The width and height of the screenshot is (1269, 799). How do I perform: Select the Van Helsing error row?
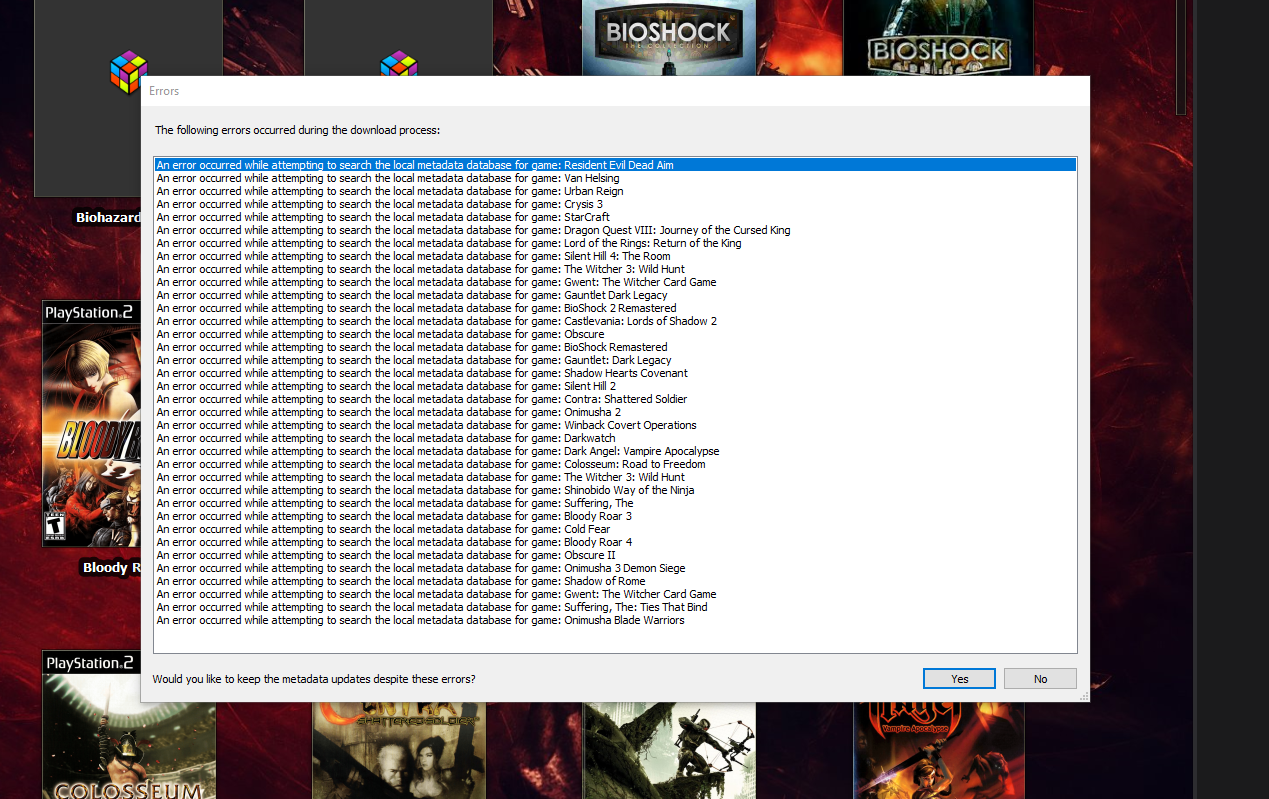click(615, 178)
